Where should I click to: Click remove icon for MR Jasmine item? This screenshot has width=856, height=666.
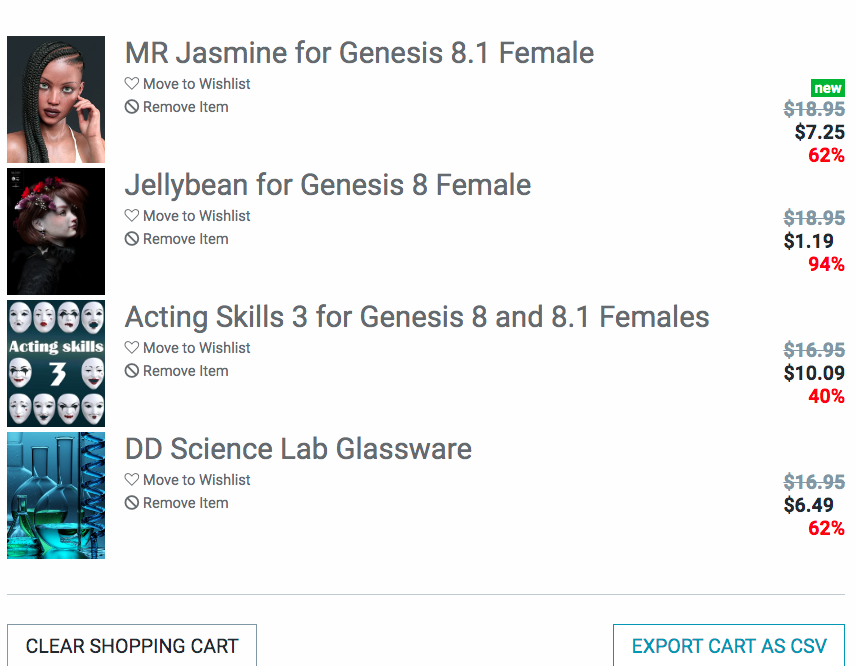131,107
